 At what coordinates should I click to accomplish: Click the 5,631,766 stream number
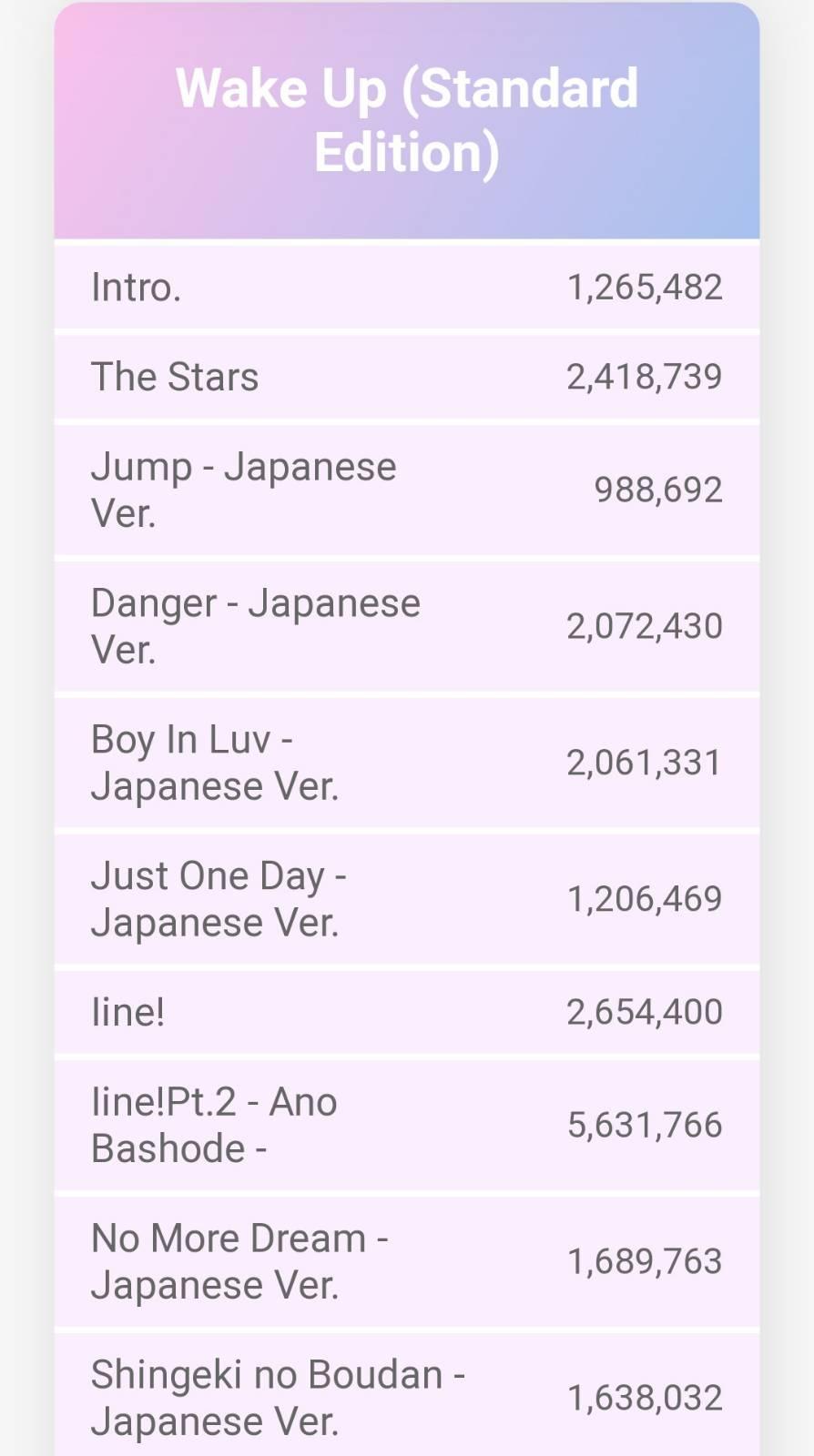click(645, 1125)
